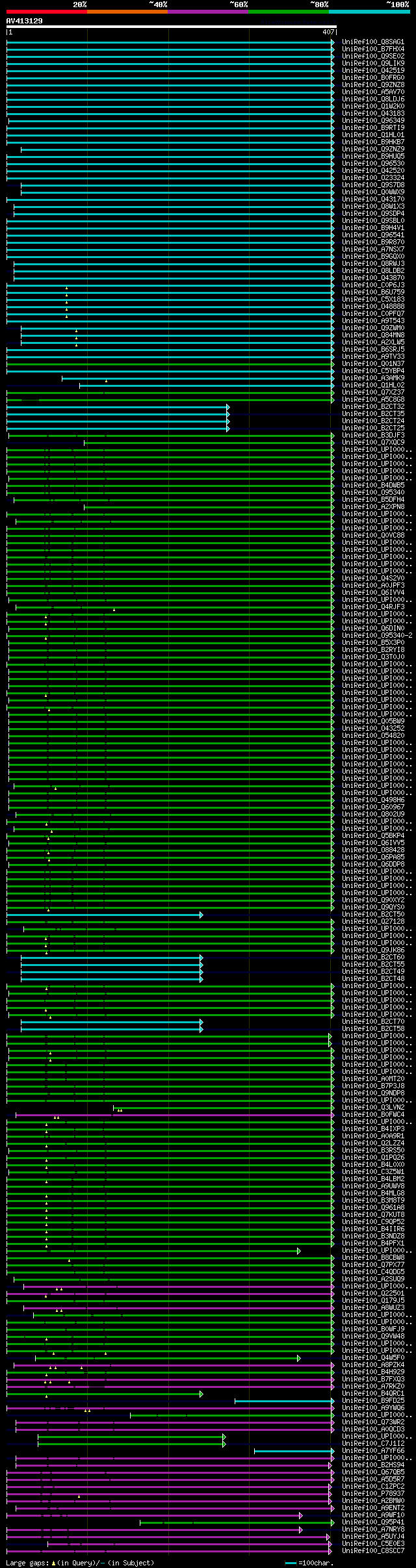Image resolution: width=416 pixels, height=1568 pixels.
Task: Click the white query sequence ruler bar
Action: click(x=172, y=27)
